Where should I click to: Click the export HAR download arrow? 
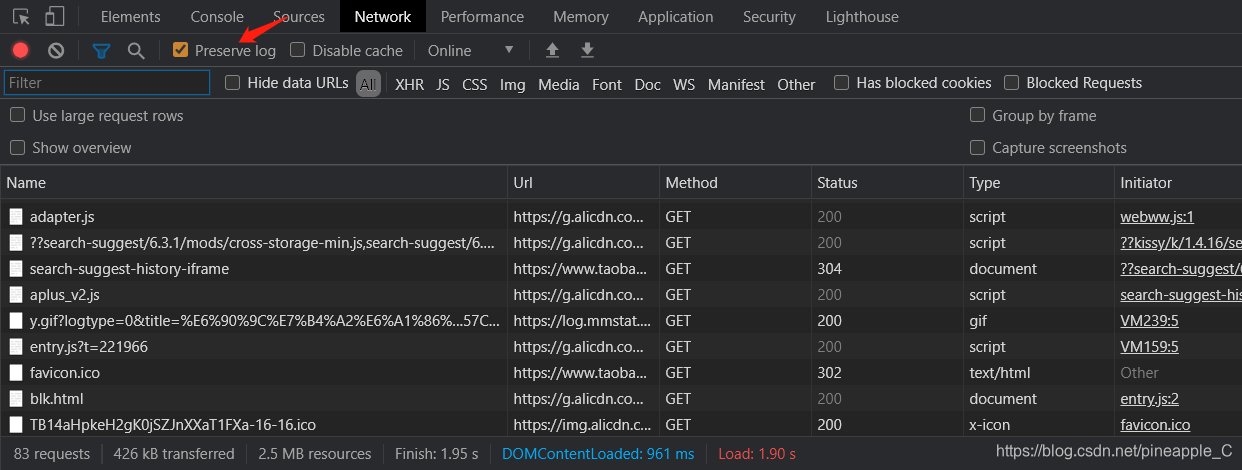point(588,50)
